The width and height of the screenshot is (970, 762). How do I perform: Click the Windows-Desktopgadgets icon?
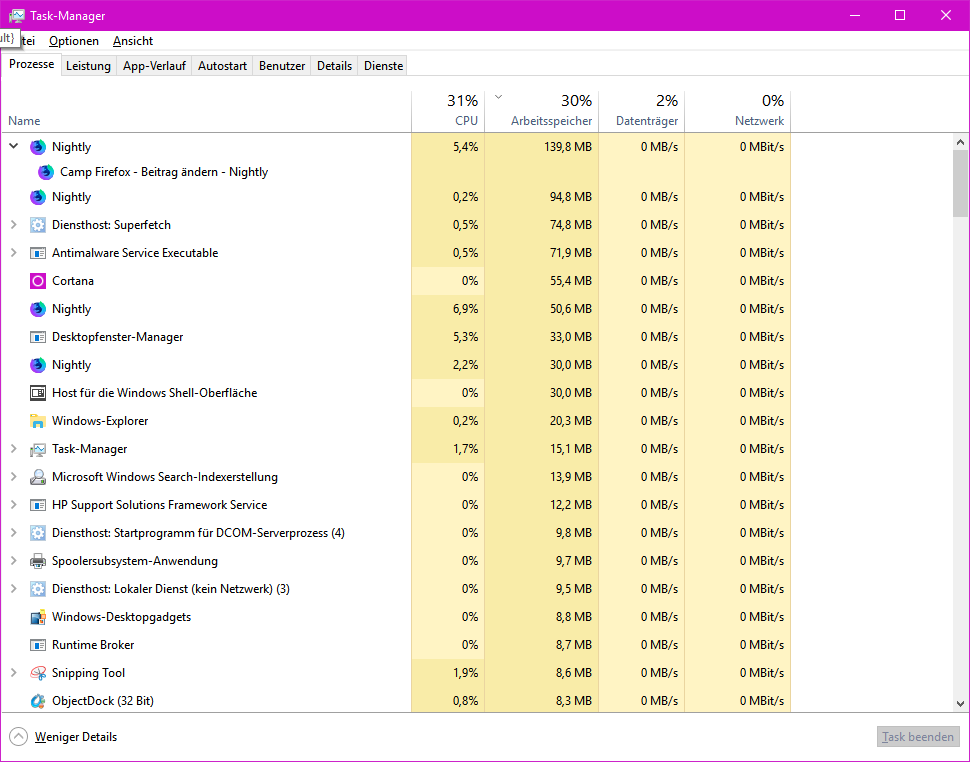(x=38, y=617)
